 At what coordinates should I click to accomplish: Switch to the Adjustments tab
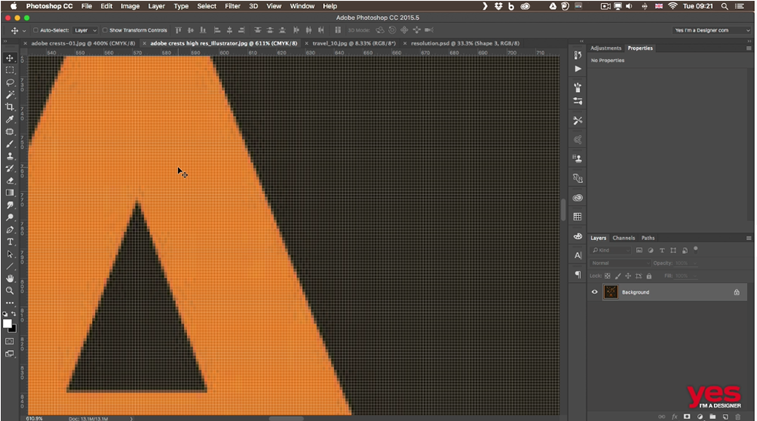[606, 48]
